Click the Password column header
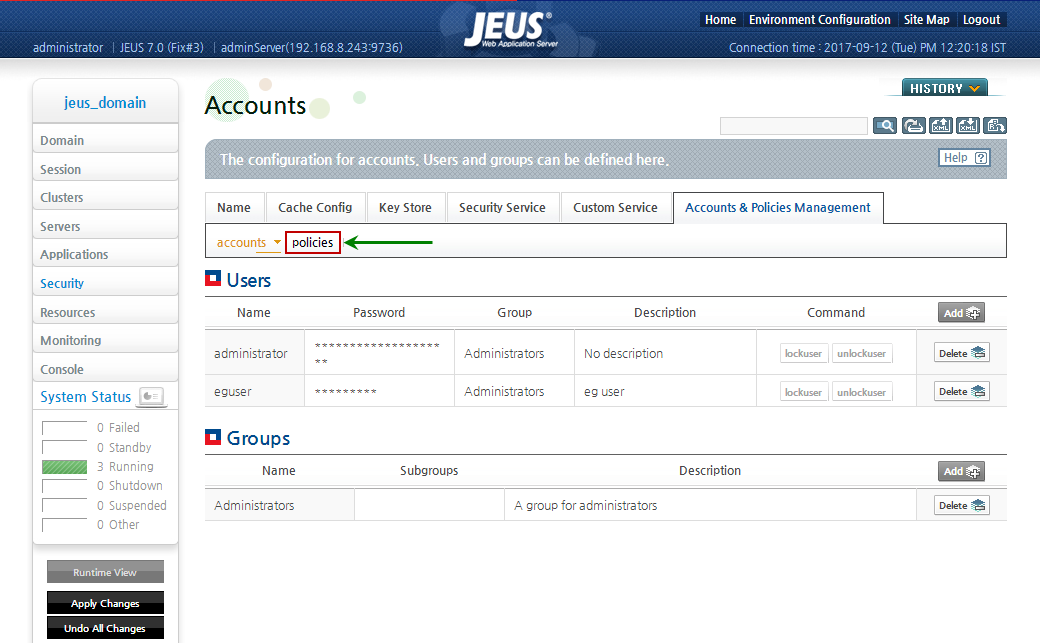This screenshot has width=1040, height=643. coord(379,313)
